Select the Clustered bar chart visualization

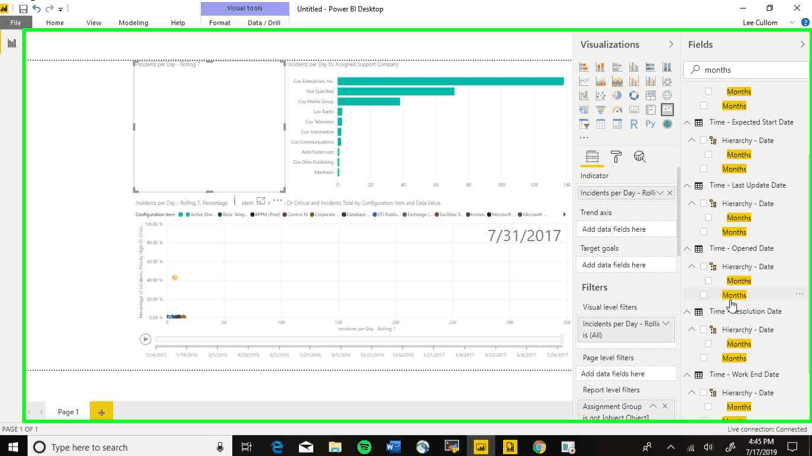(x=617, y=67)
